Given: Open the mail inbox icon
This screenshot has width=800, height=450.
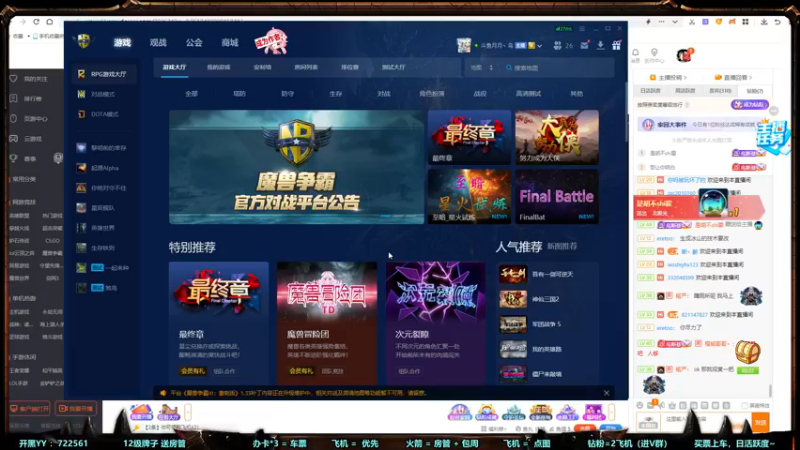Looking at the screenshot, I should click(585, 45).
